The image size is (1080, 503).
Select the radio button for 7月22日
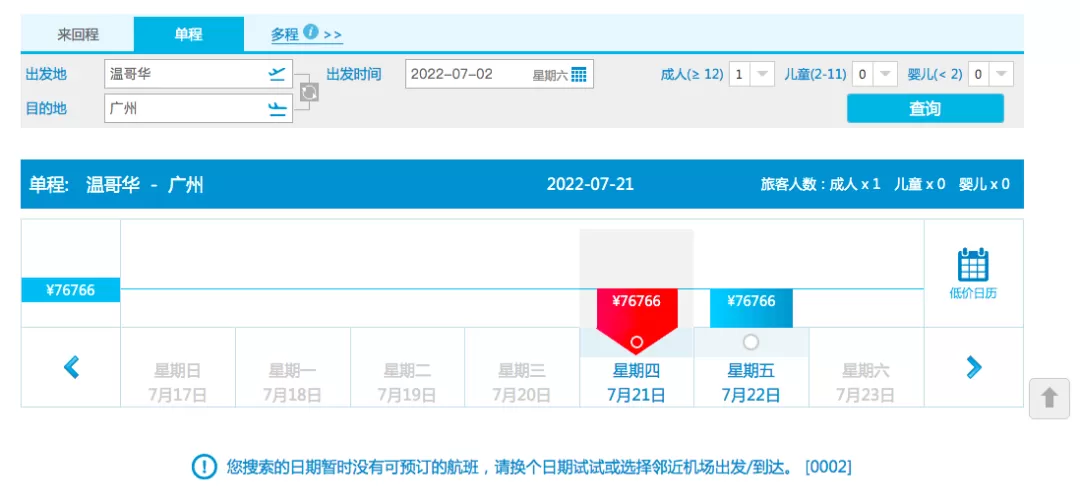point(751,342)
